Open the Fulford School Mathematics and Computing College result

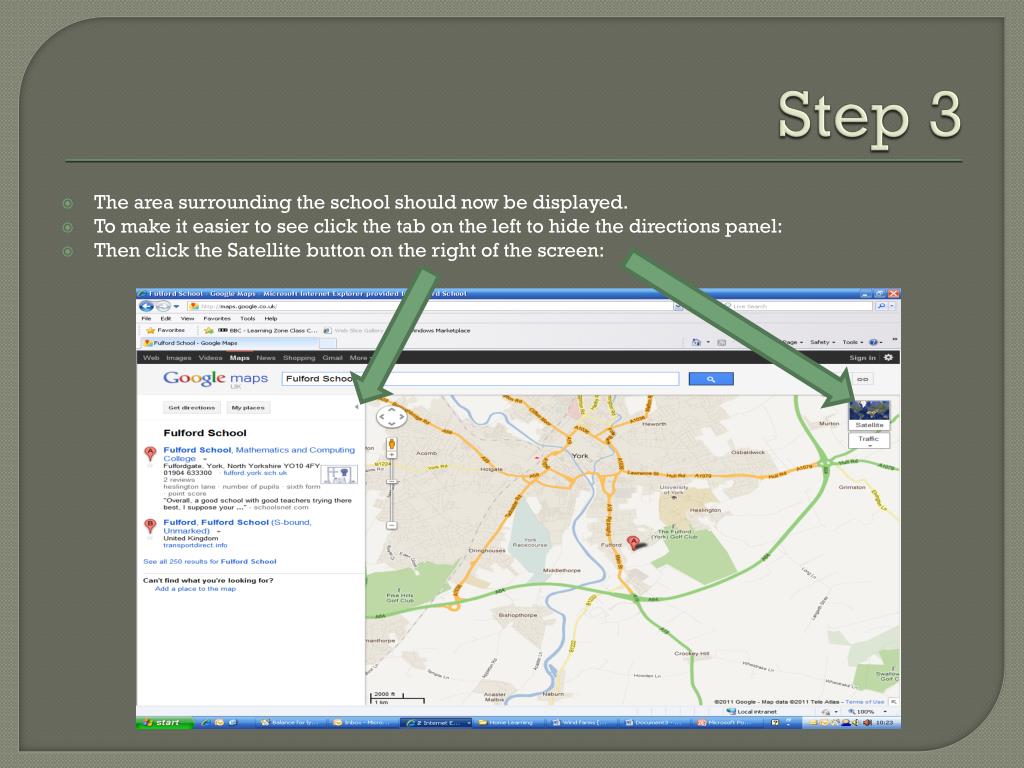[x=259, y=454]
